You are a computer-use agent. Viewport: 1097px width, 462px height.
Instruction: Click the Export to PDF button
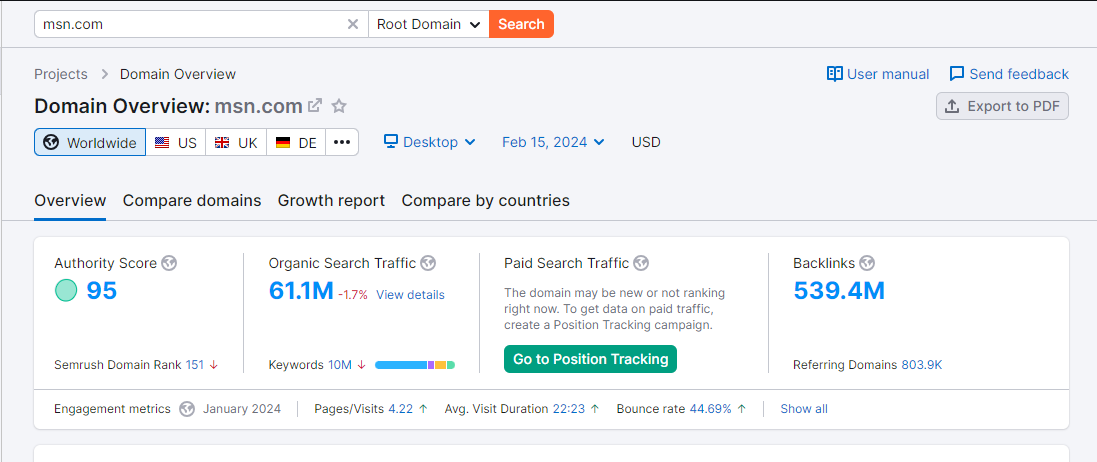1003,106
